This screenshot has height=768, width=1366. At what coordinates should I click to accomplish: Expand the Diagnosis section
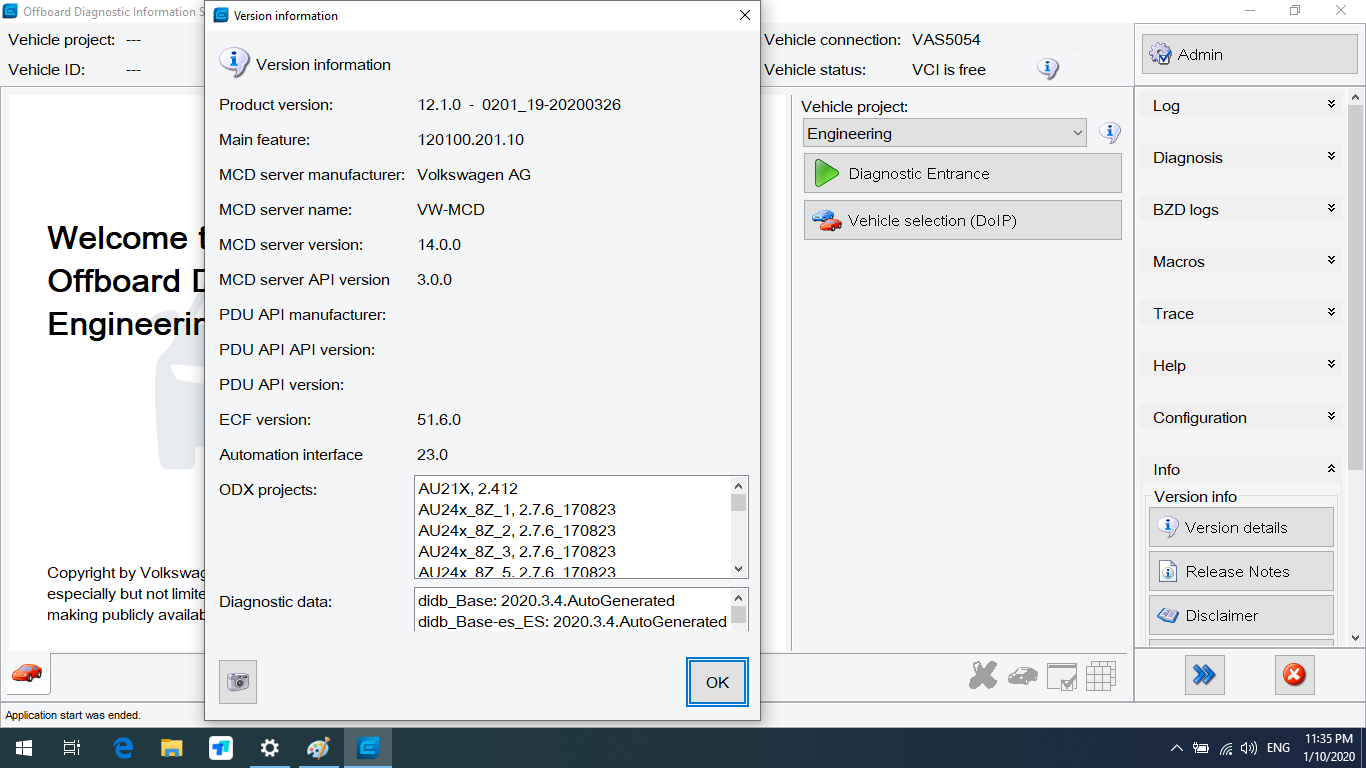(x=1243, y=157)
